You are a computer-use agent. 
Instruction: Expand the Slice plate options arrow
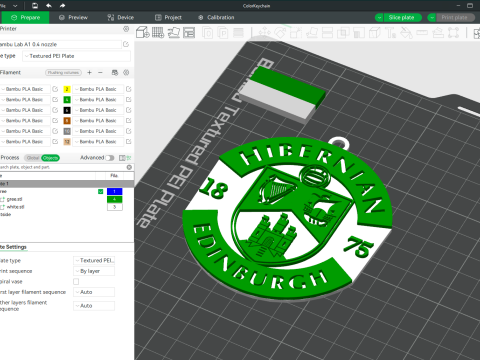[x=379, y=17]
